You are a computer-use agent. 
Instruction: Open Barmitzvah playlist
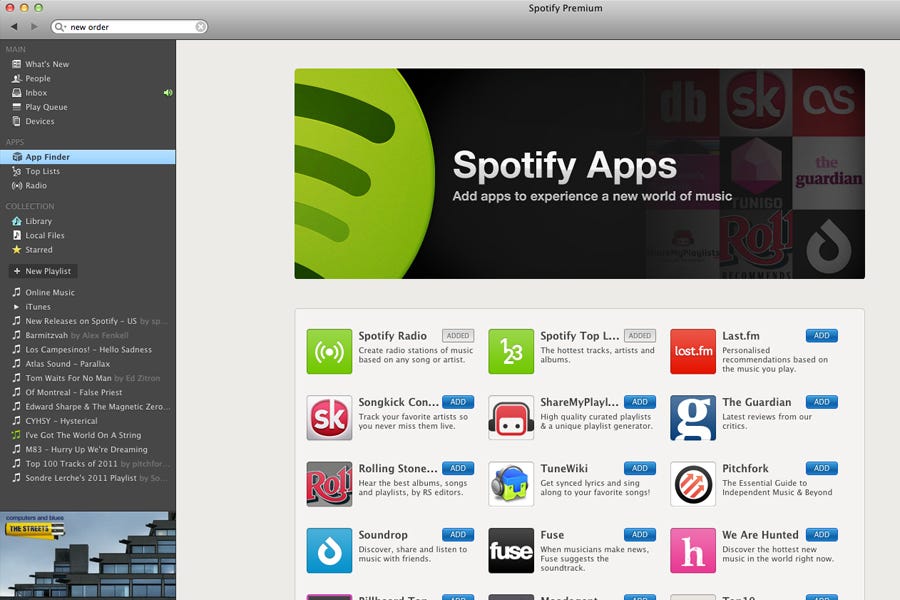[x=88, y=335]
